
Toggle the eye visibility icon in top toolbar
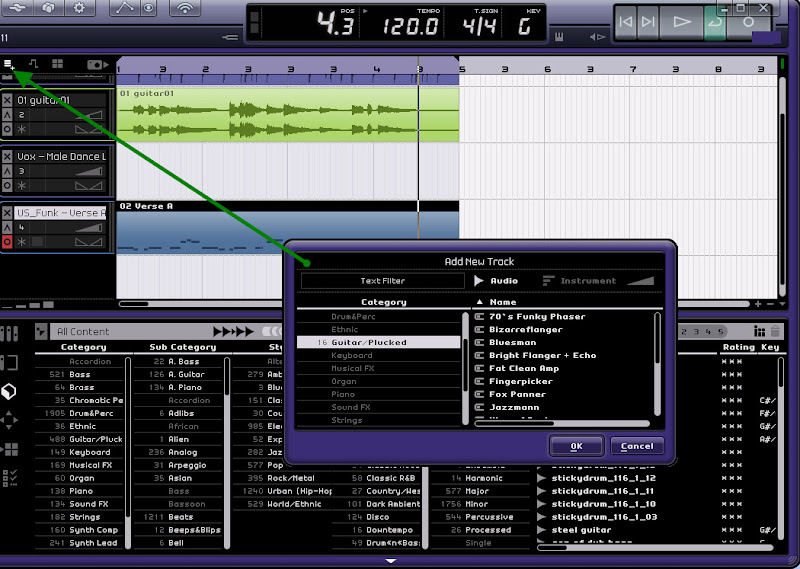(148, 8)
